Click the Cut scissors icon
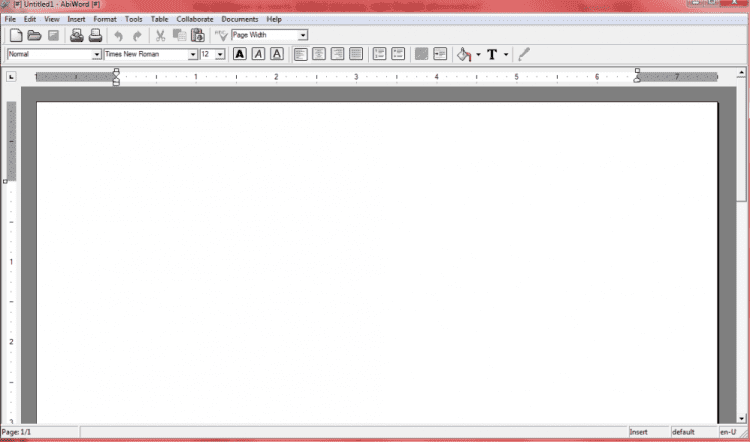The image size is (750, 442). (160, 35)
